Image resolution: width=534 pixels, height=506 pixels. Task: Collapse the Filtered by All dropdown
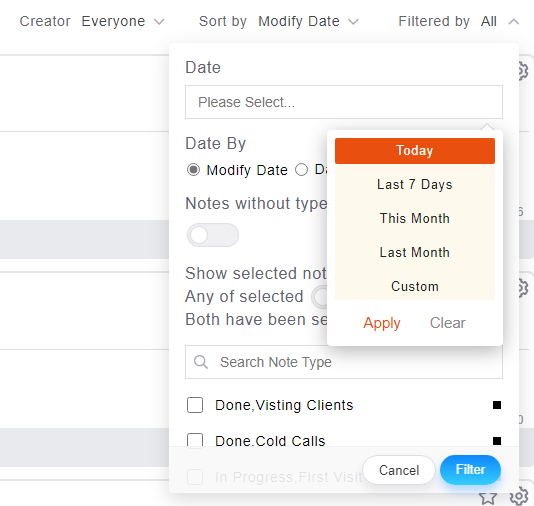point(459,21)
